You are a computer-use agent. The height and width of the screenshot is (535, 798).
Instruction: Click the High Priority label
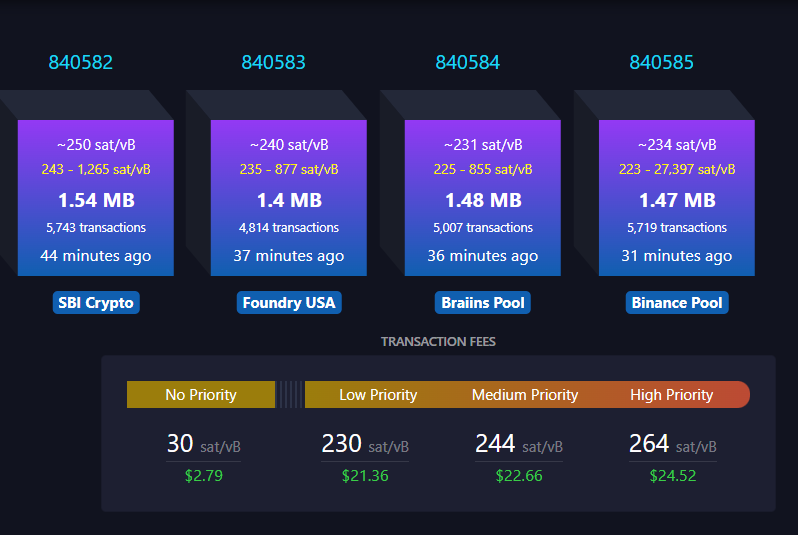tap(671, 395)
